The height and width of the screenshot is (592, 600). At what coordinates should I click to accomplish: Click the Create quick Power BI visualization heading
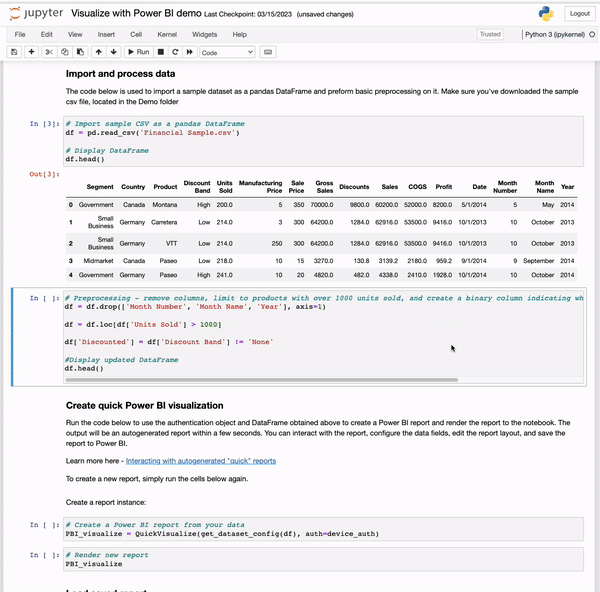[x=145, y=406]
